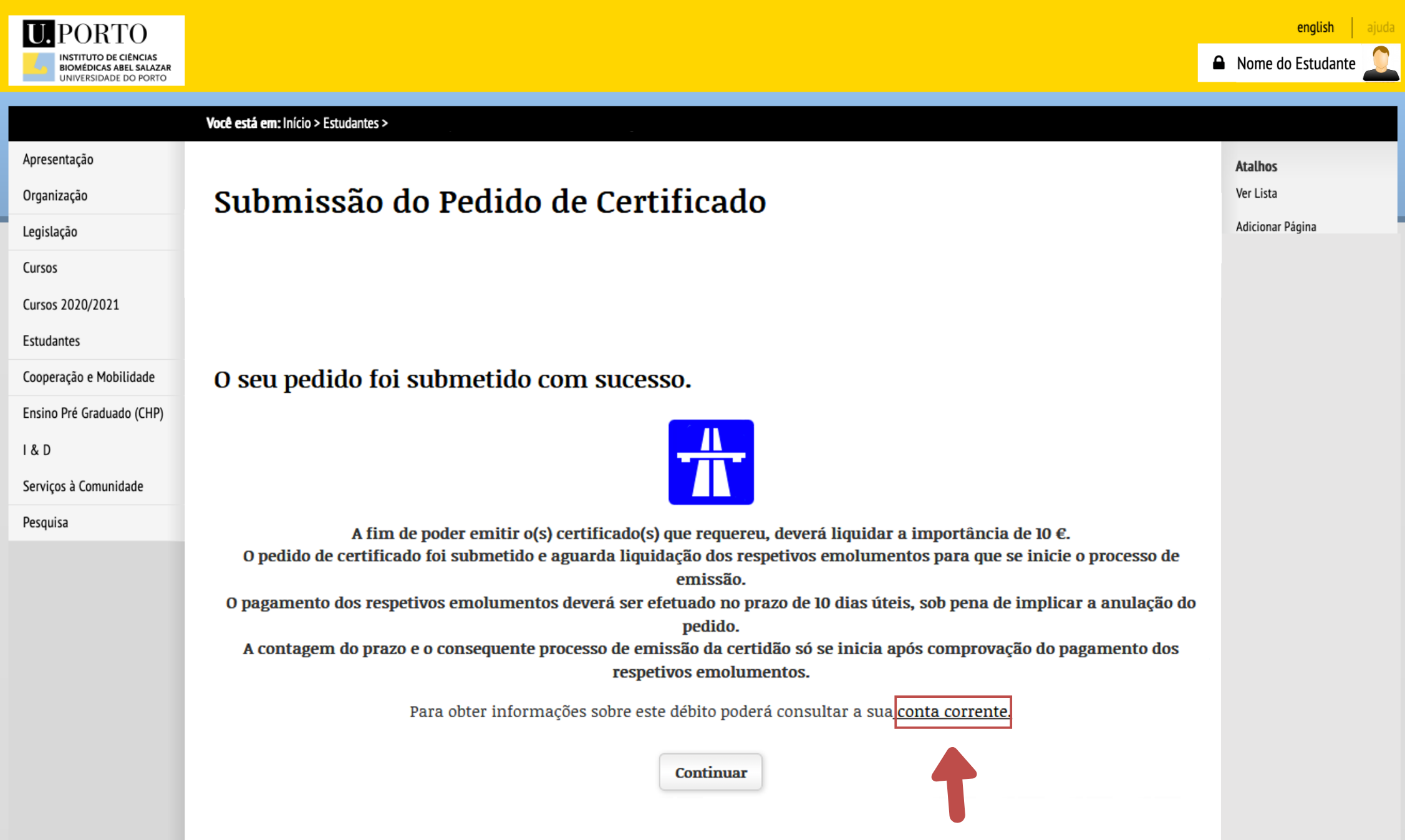Open Apresentação in left menu

(58, 160)
